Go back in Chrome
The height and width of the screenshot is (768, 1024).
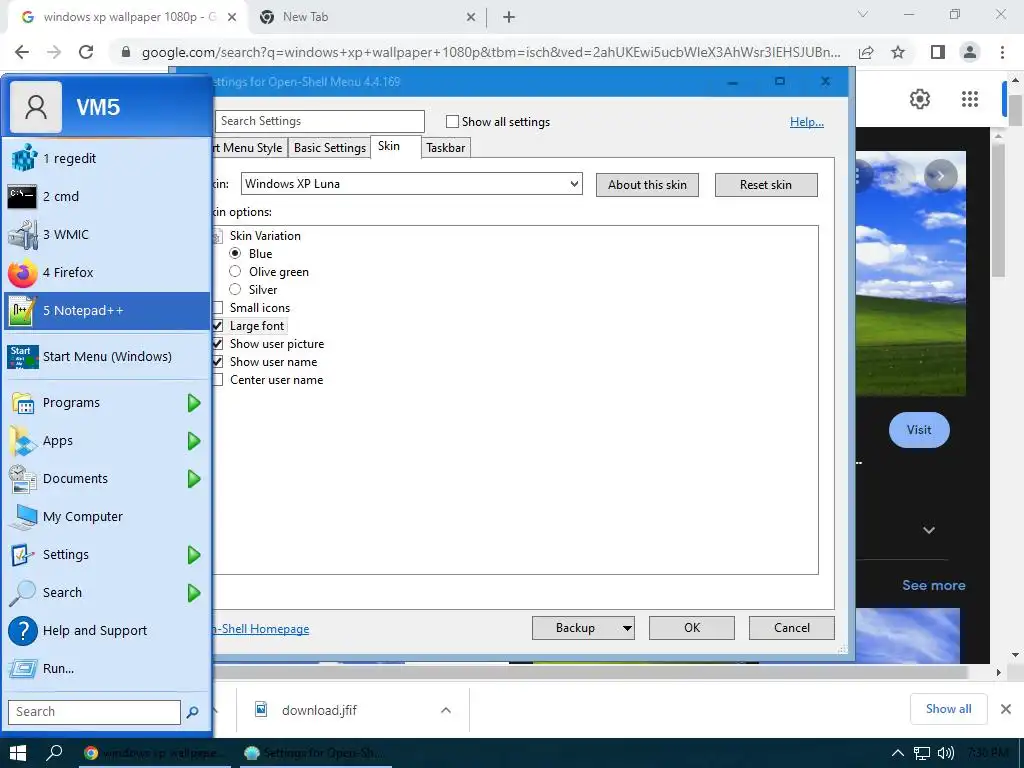[x=22, y=52]
